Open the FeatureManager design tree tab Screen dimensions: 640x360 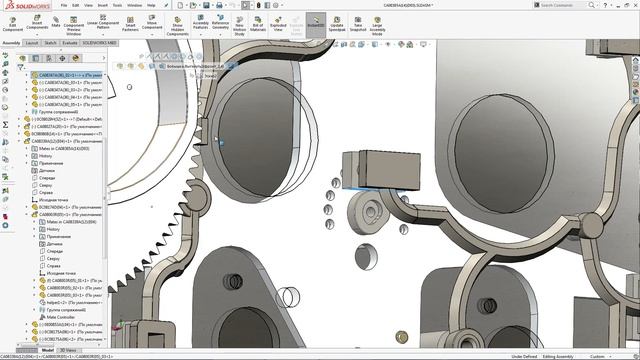[x=22, y=58]
